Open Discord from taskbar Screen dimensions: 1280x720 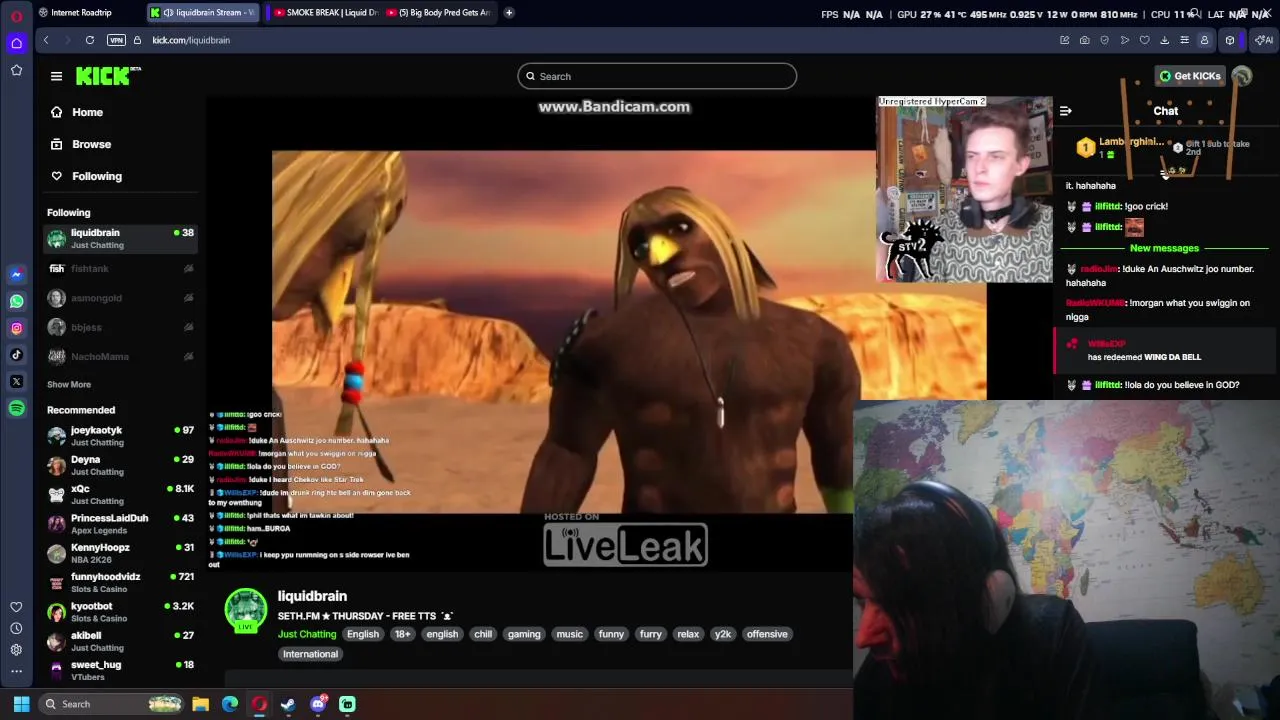pos(318,704)
